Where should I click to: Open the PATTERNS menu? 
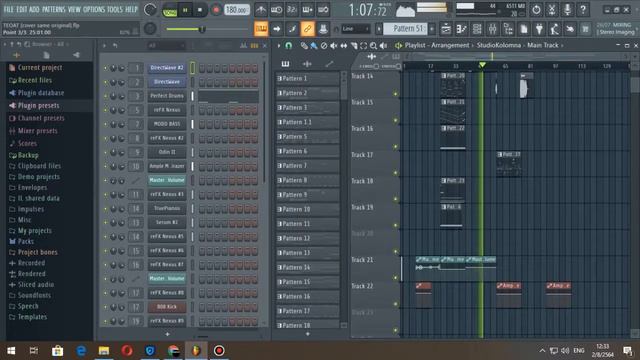coord(53,9)
